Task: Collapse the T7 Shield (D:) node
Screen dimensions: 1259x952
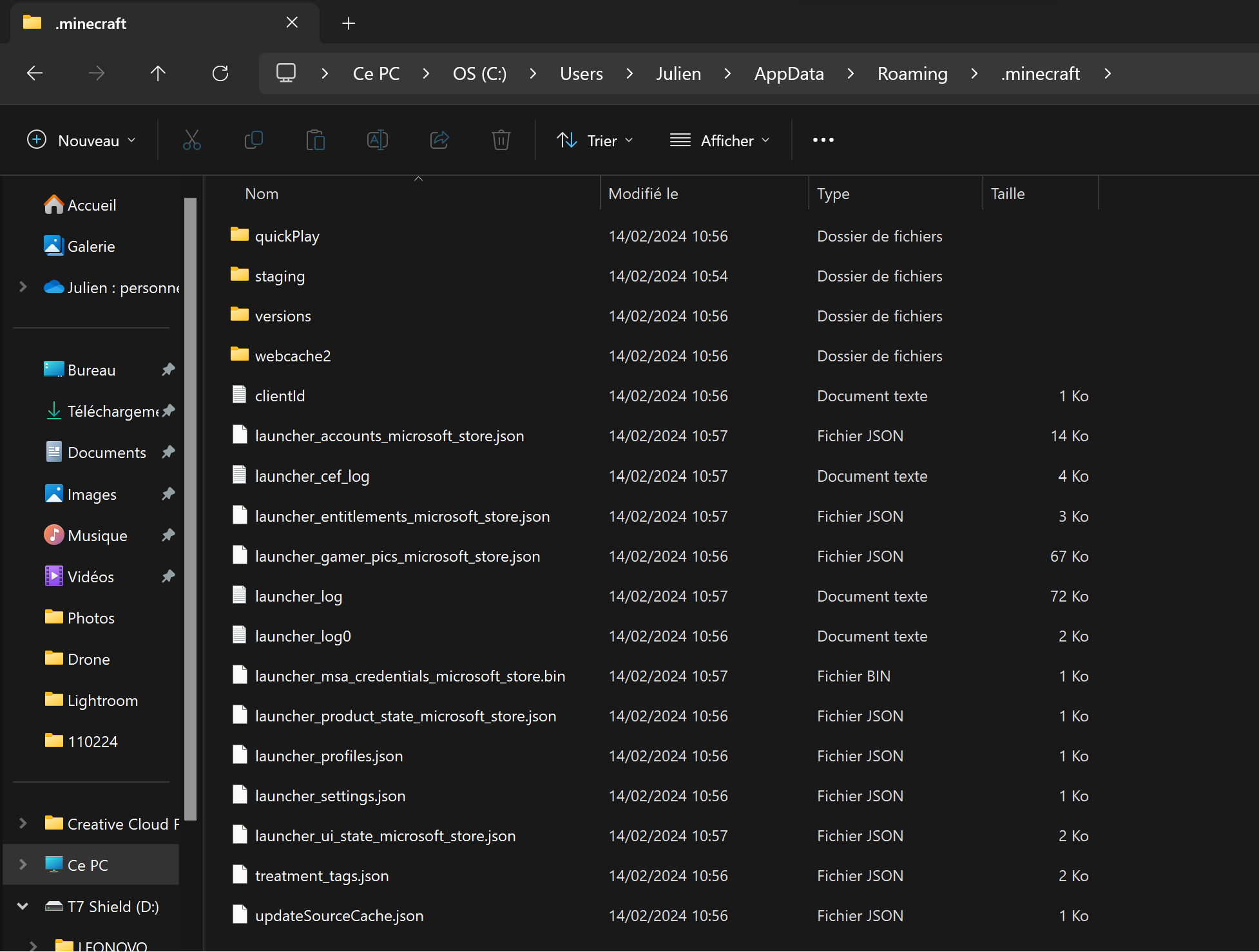Action: pyautogui.click(x=23, y=906)
